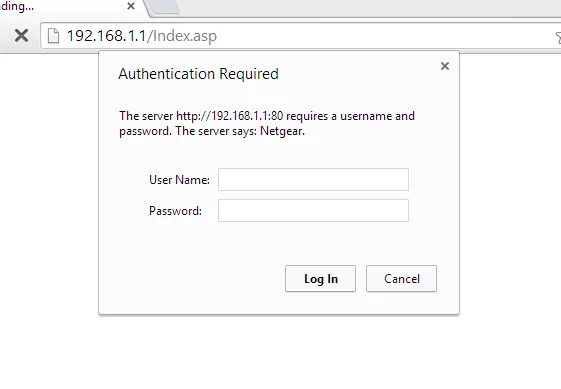This screenshot has width=561, height=389.
Task: Click the bookmark star icon
Action: [x=558, y=37]
